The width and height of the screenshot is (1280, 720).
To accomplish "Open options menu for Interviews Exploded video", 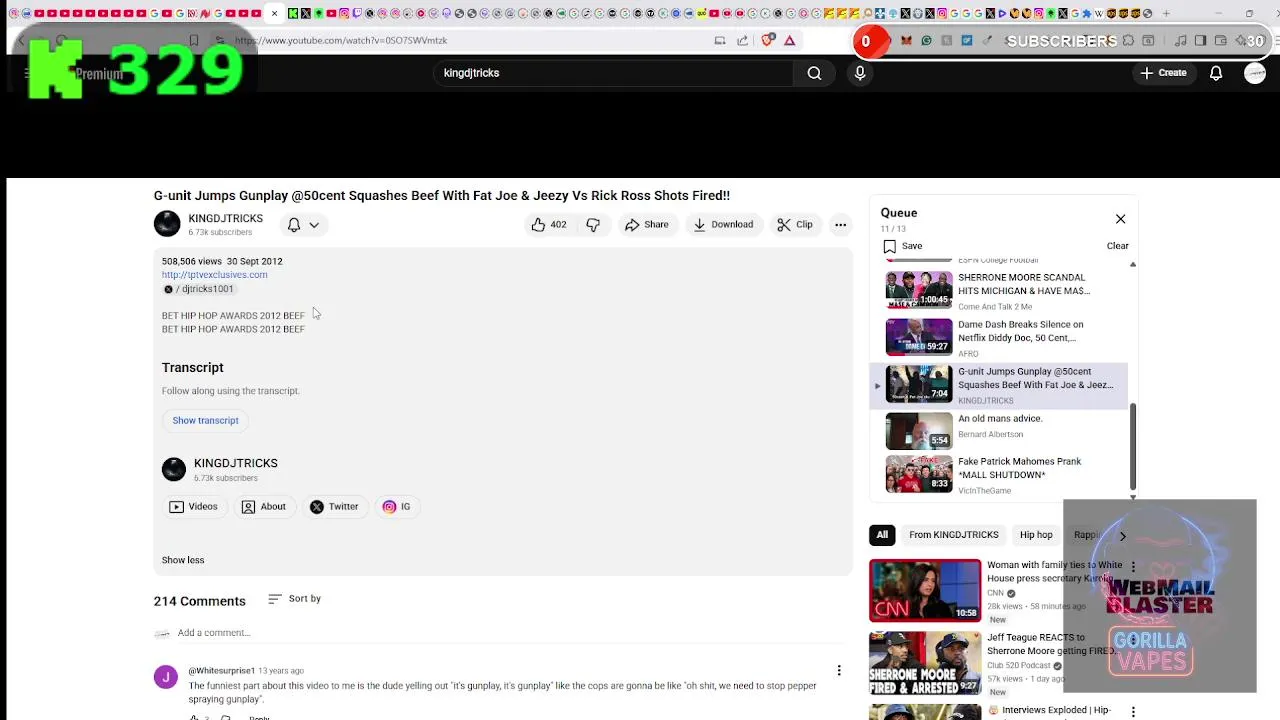I will click(1133, 712).
